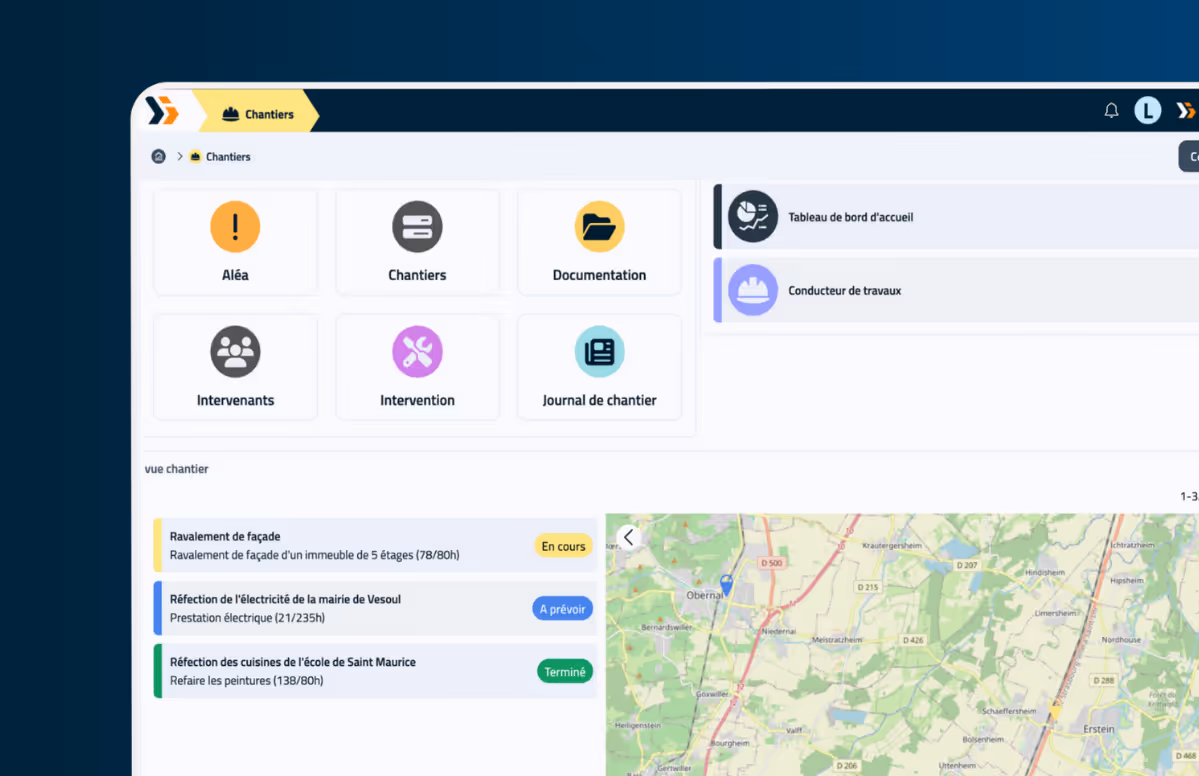Open Réfection de l'électricité de Vesoul row
The height and width of the screenshot is (776, 1199).
point(375,609)
